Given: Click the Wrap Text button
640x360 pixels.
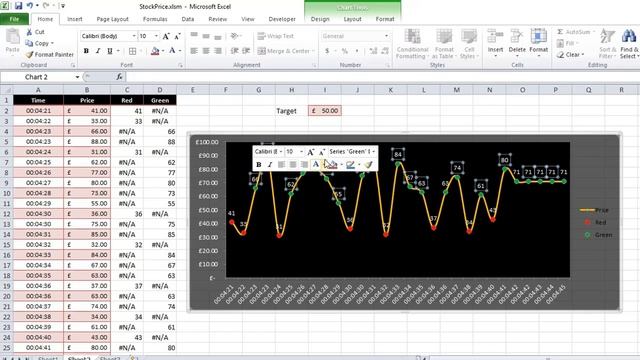Looking at the screenshot, I should pos(276,36).
